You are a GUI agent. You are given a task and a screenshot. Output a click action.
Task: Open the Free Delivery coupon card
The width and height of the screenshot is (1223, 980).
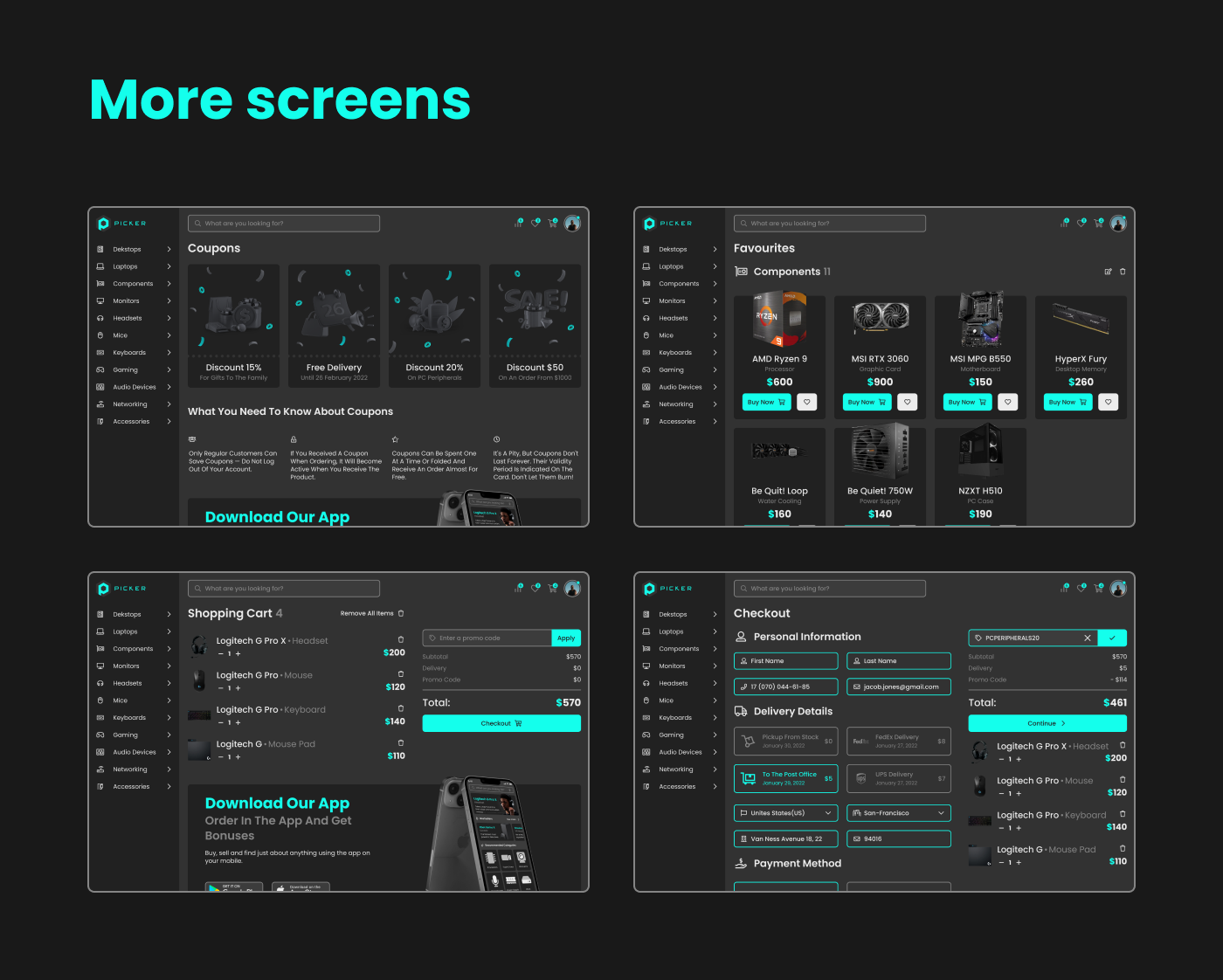[x=334, y=326]
